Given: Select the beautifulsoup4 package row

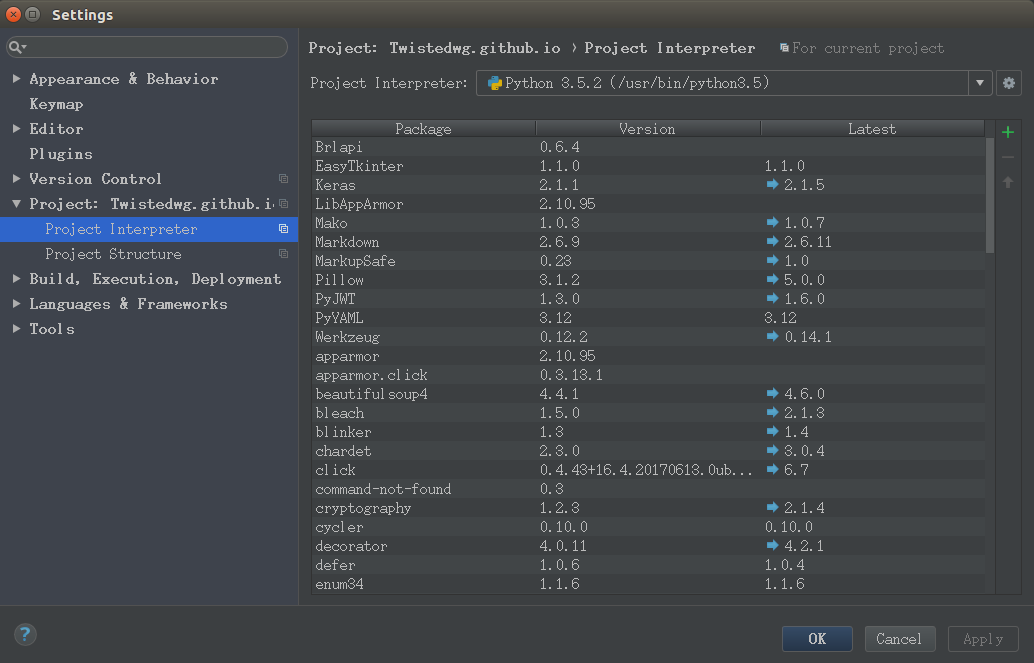Looking at the screenshot, I should 648,394.
